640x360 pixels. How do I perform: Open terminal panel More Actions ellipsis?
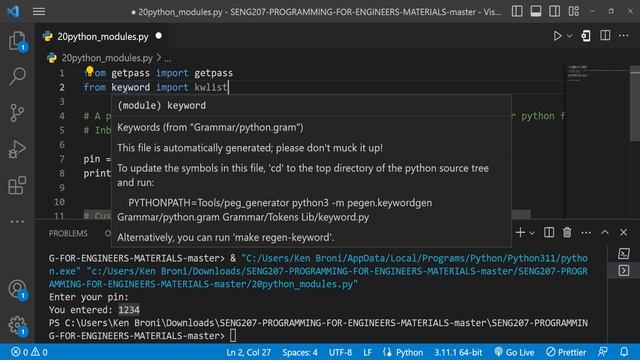pyautogui.click(x=586, y=233)
